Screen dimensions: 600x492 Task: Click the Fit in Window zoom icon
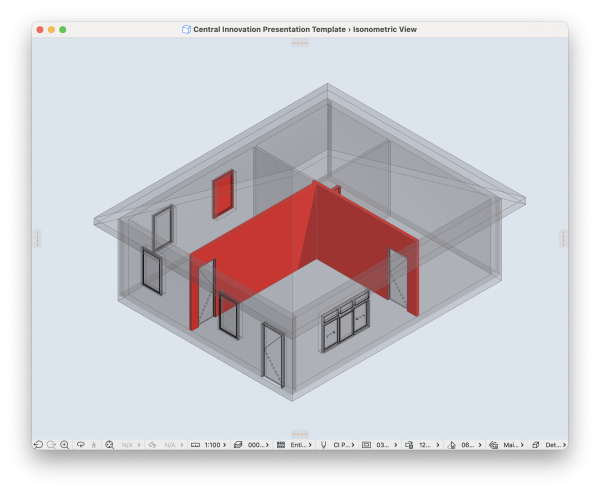[x=110, y=444]
